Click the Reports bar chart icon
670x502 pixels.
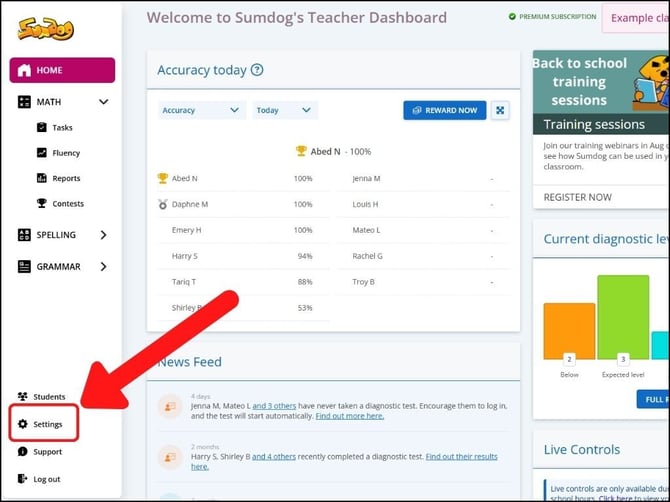click(x=41, y=178)
